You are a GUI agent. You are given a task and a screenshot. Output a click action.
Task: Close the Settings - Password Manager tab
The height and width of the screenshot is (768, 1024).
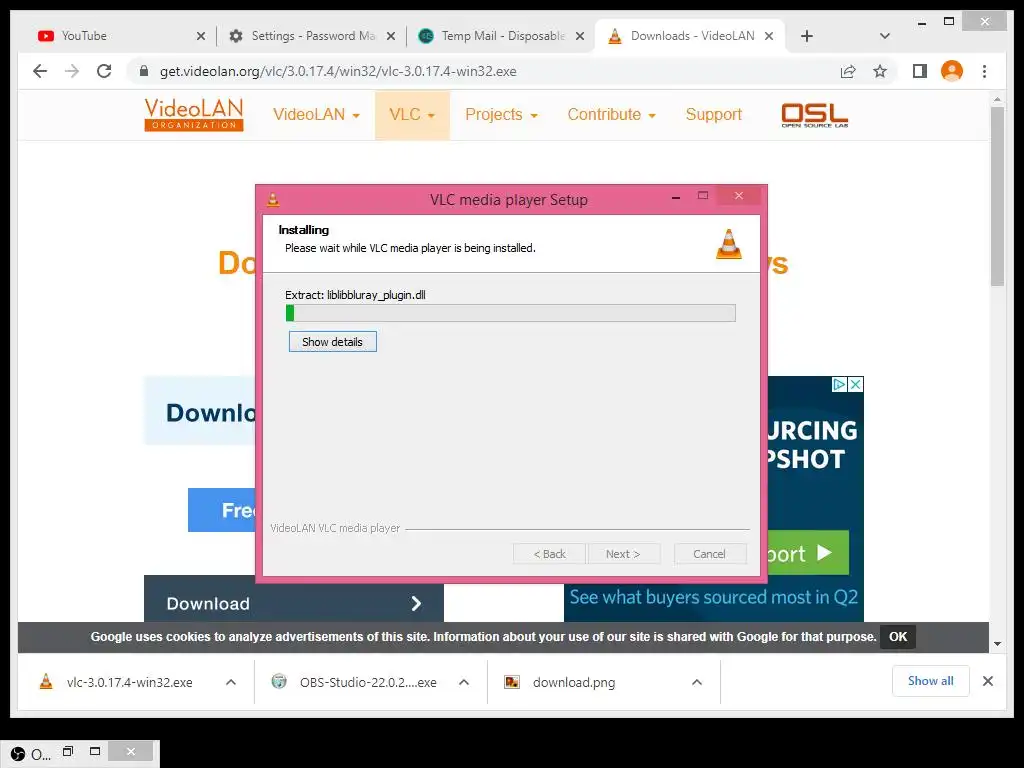point(391,36)
